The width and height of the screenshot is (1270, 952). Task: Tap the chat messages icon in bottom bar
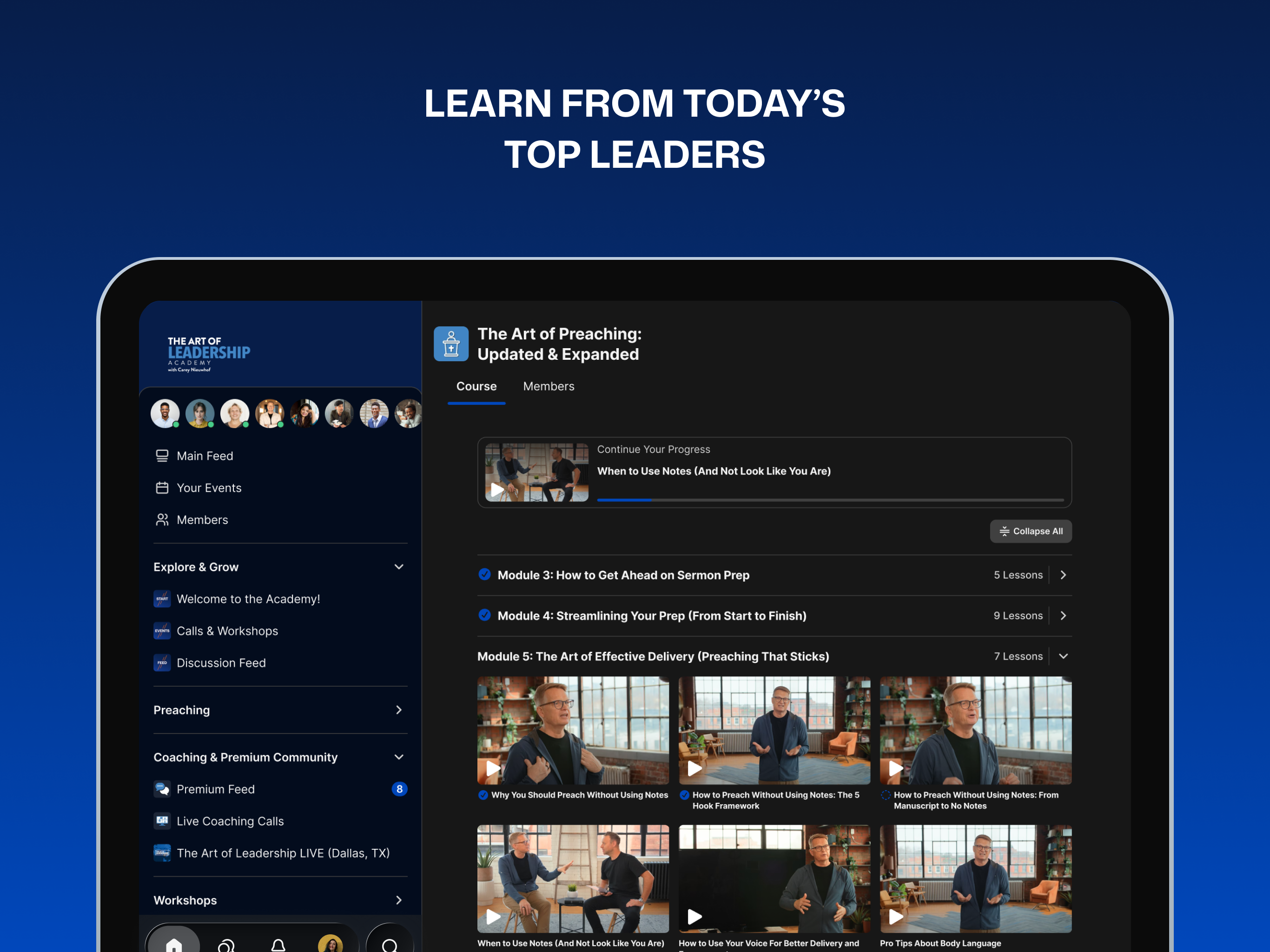226,945
